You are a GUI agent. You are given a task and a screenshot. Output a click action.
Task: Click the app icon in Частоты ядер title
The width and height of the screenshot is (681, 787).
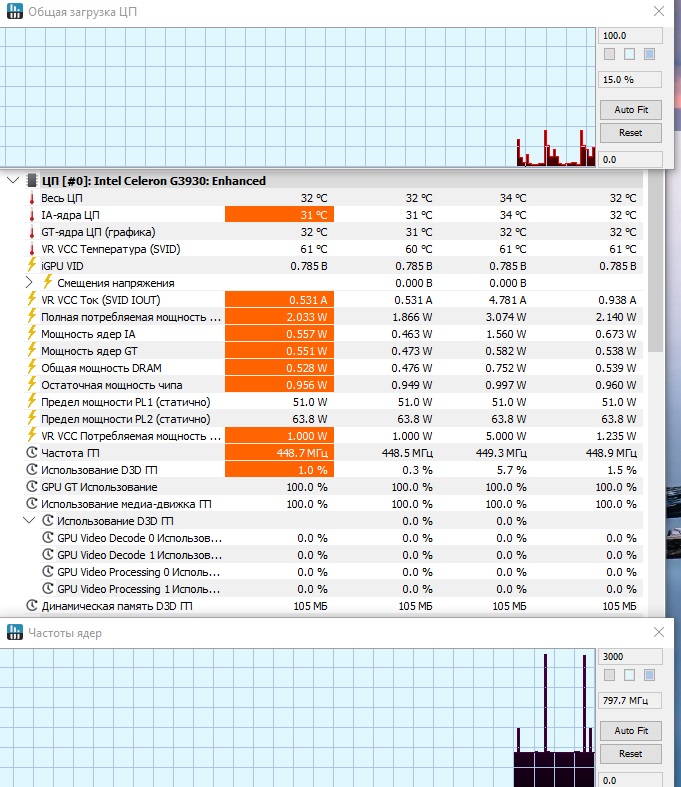click(15, 632)
